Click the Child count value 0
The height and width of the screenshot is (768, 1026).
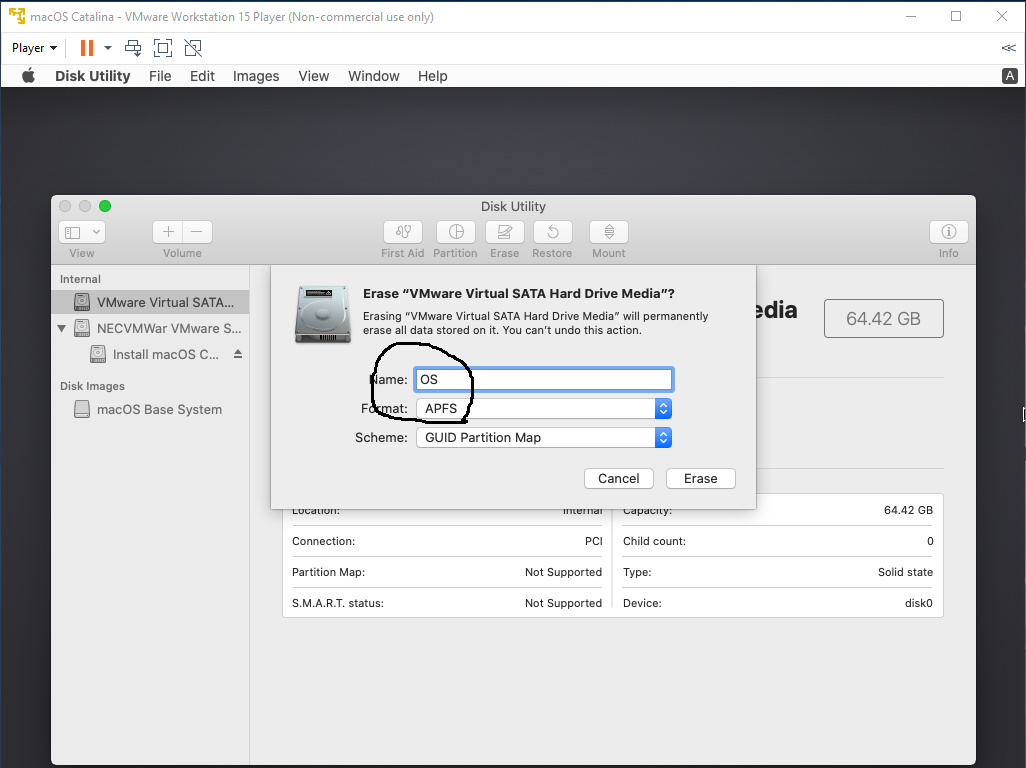coord(930,541)
